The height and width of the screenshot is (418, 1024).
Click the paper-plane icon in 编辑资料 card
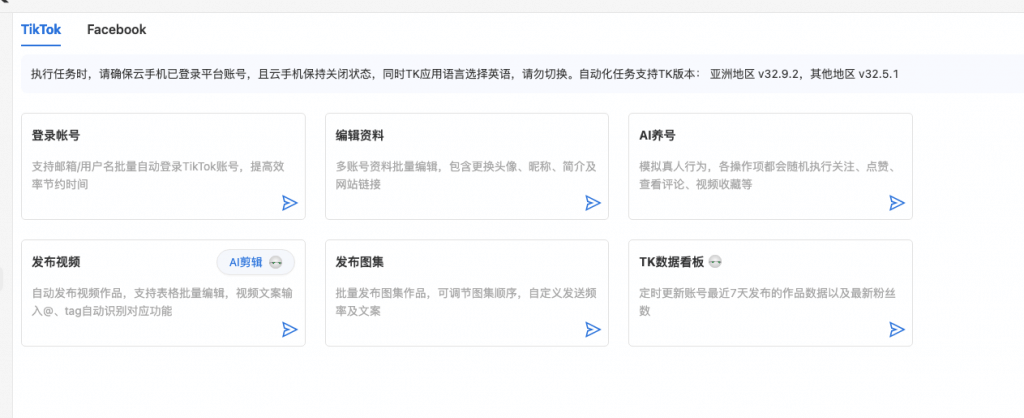coord(593,203)
